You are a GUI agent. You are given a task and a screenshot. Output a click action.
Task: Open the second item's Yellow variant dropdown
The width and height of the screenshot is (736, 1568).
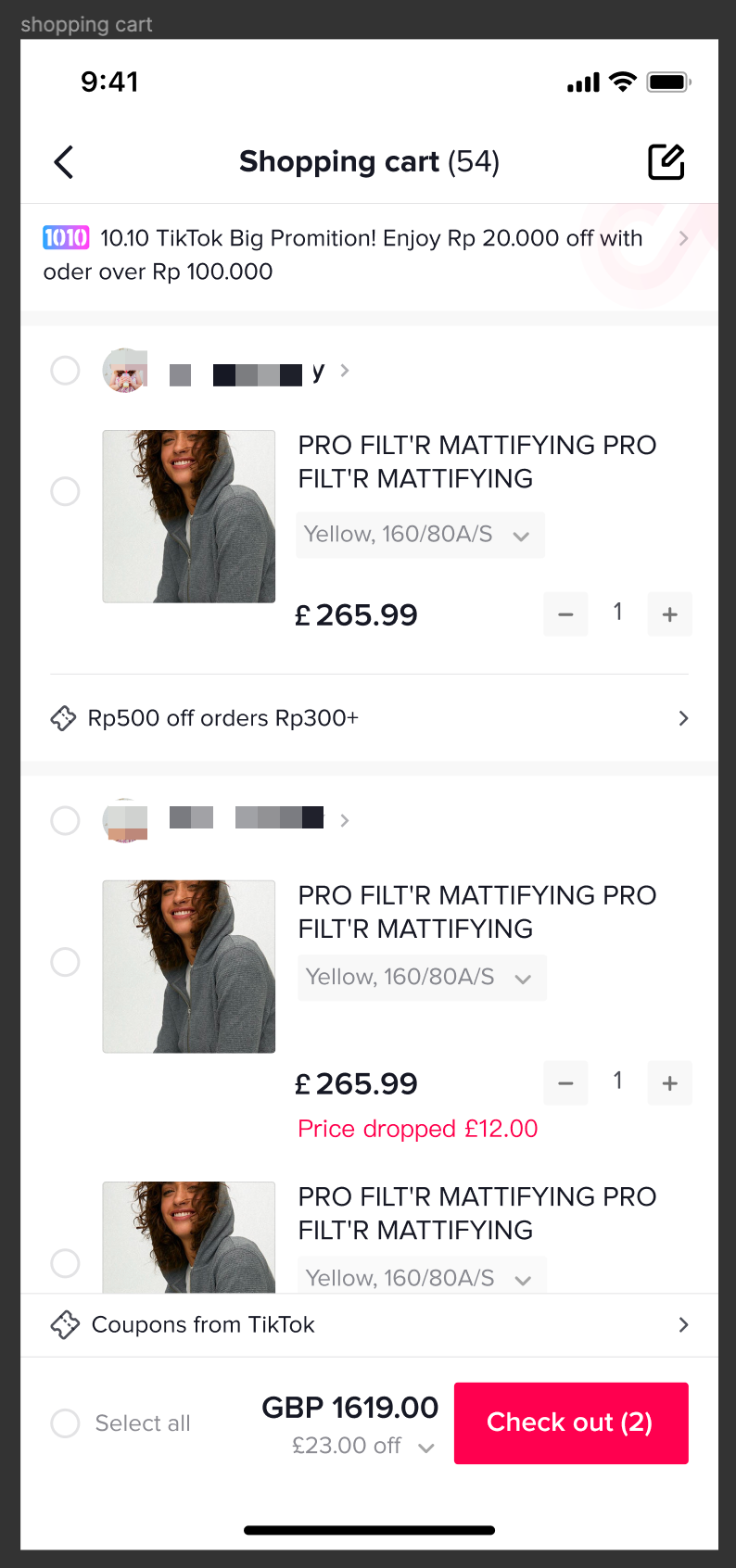(x=422, y=978)
